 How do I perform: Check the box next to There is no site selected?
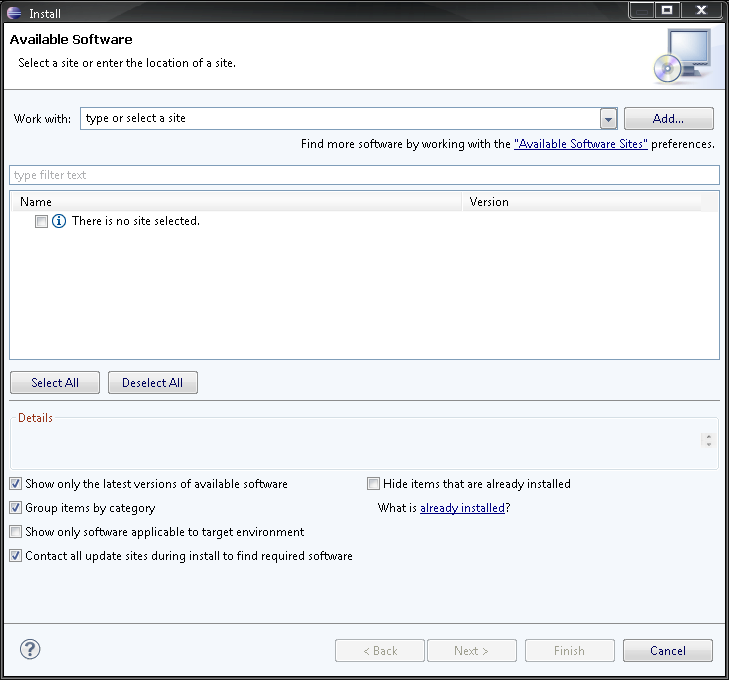click(x=41, y=221)
